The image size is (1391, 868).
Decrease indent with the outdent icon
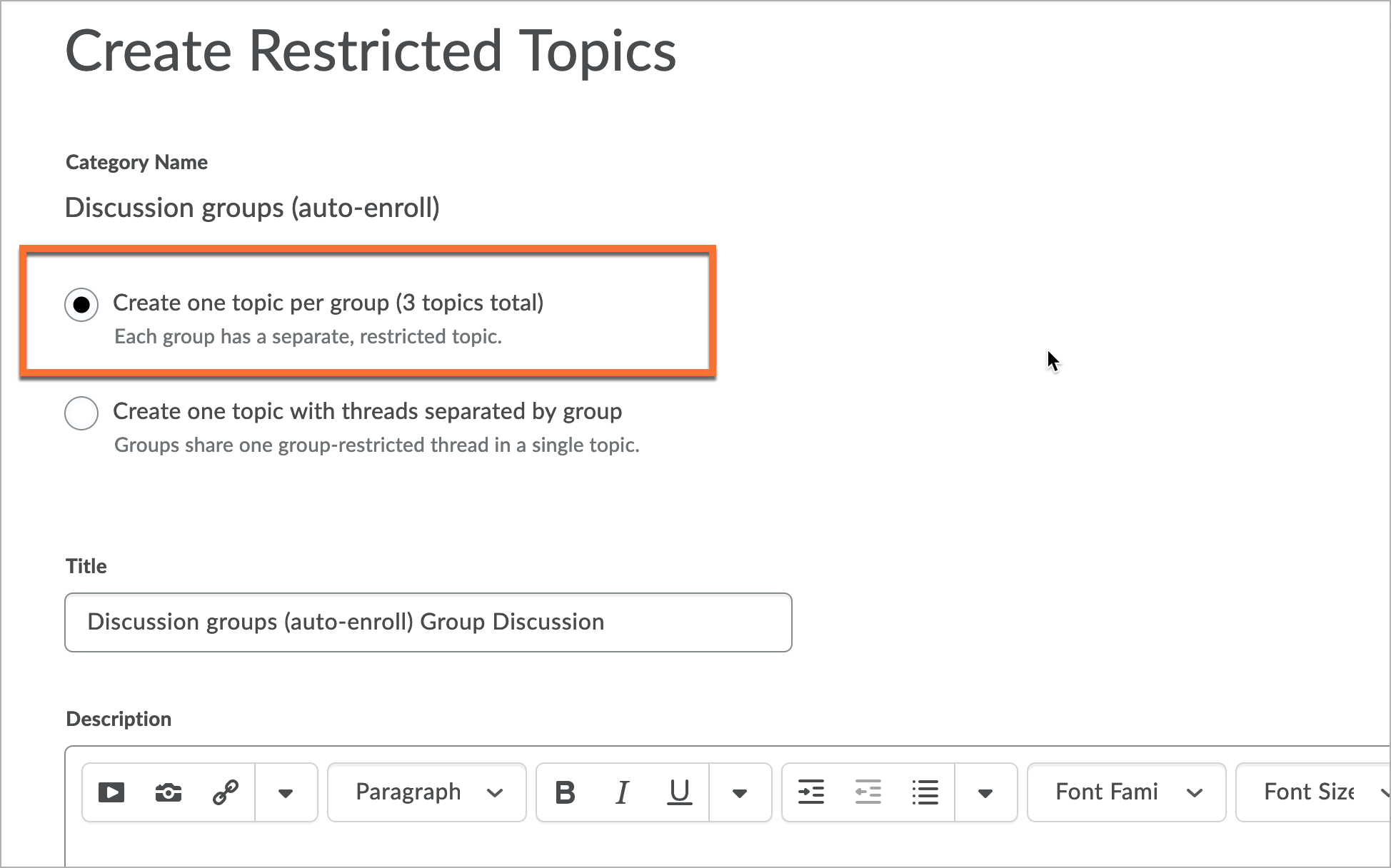click(868, 792)
